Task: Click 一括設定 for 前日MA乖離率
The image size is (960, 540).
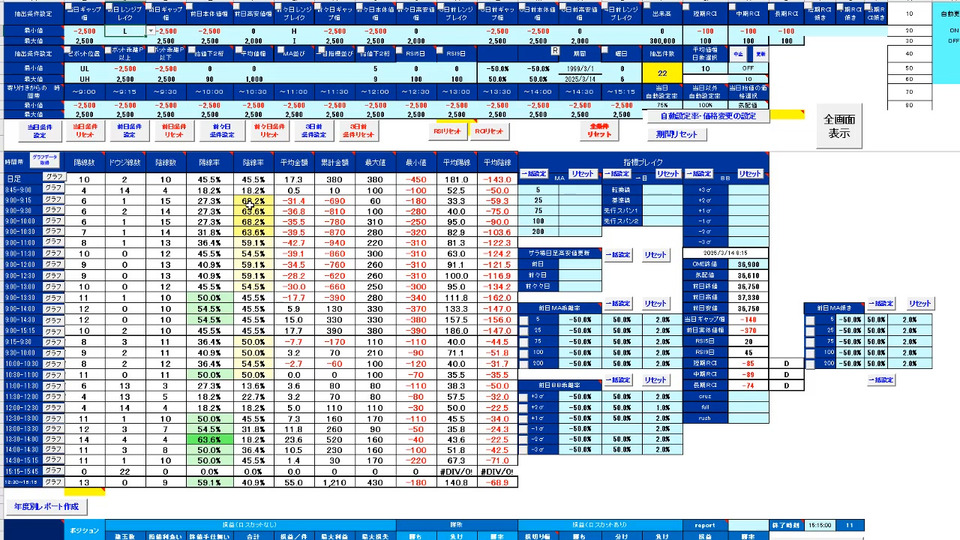Action: [x=618, y=304]
